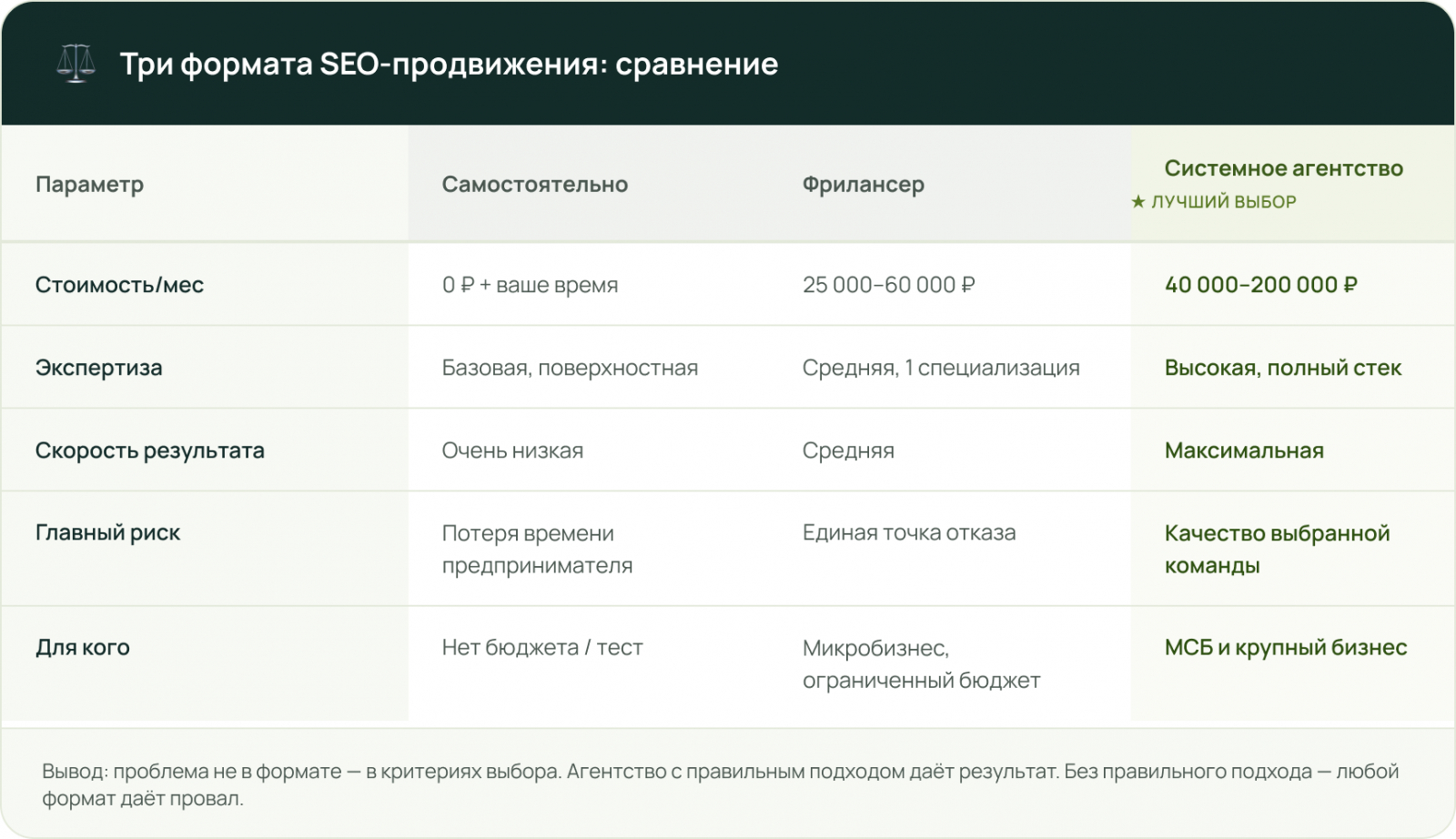Click the МСБ и крупный бизнес cell
Screen dimensions: 1456x839
(1285, 648)
